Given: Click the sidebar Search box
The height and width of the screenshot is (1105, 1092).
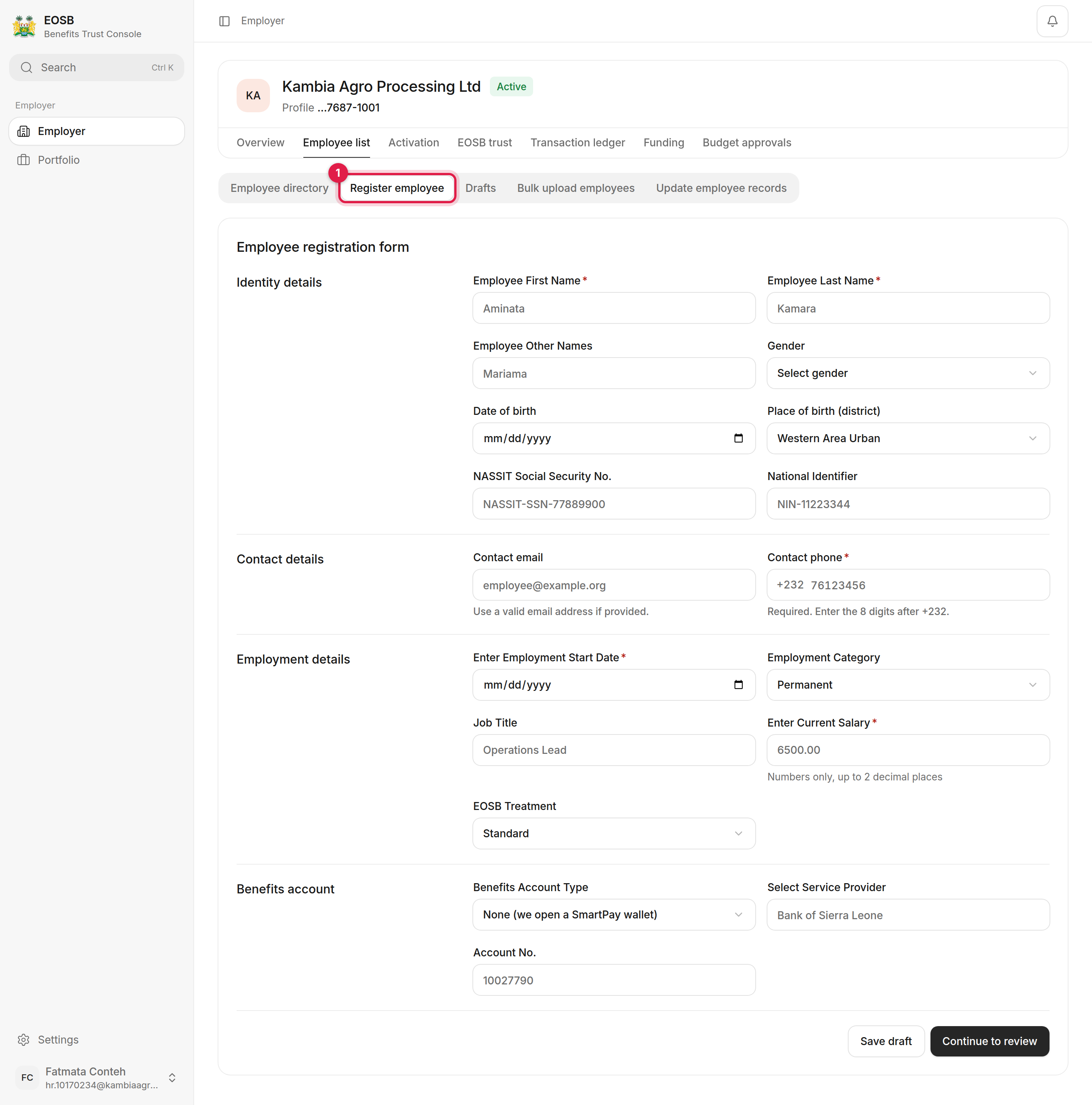Looking at the screenshot, I should pyautogui.click(x=97, y=67).
